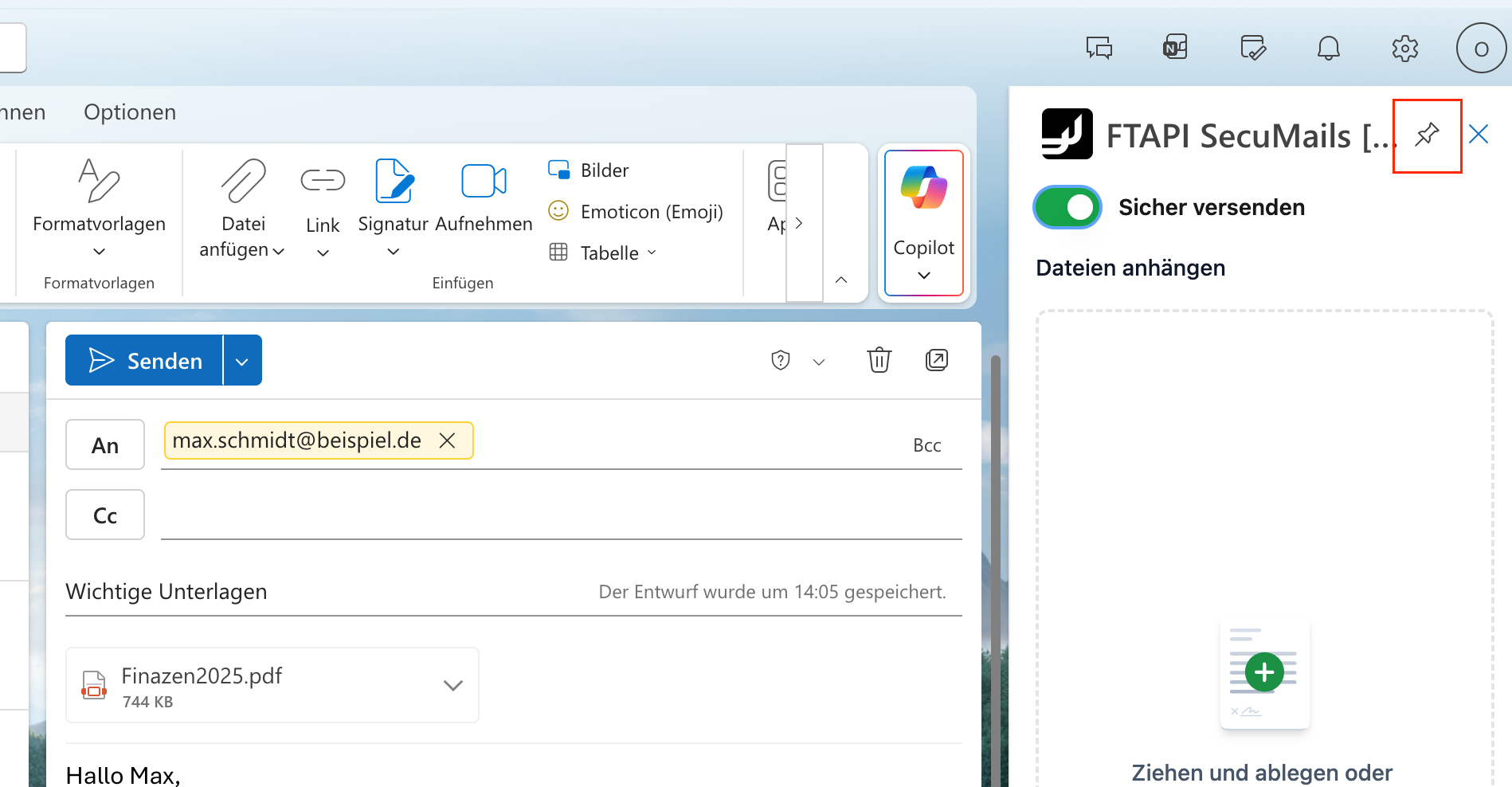Open the Signatur menu
The height and width of the screenshot is (787, 1512).
[x=394, y=206]
